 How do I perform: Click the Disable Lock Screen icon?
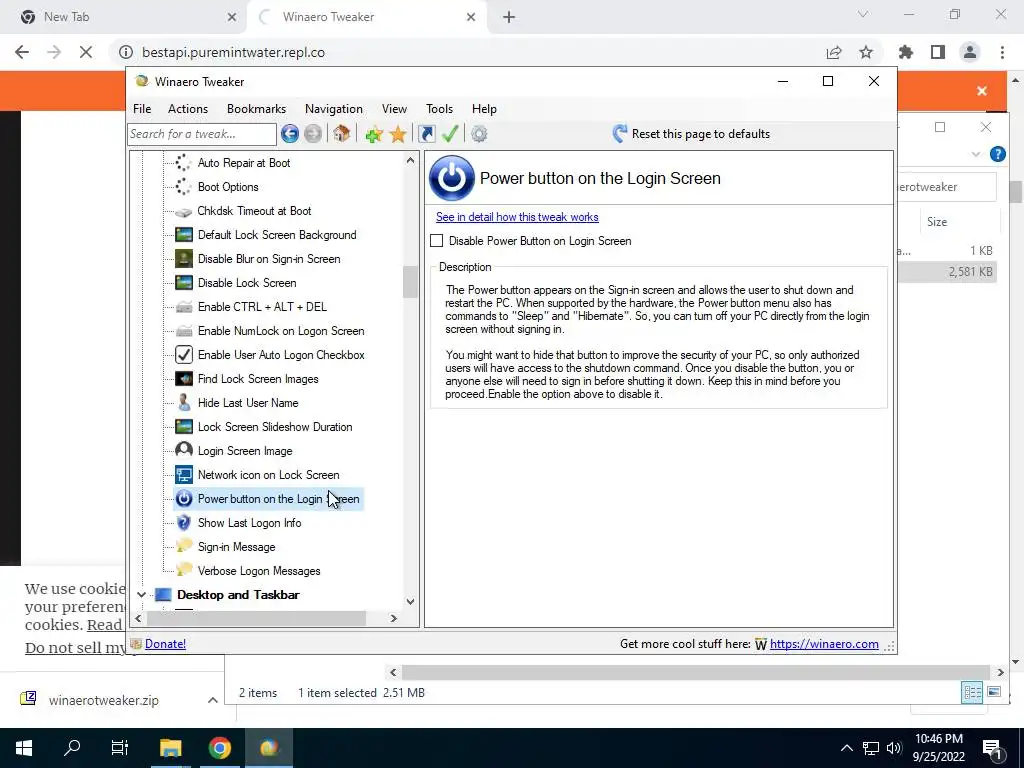[x=184, y=283]
